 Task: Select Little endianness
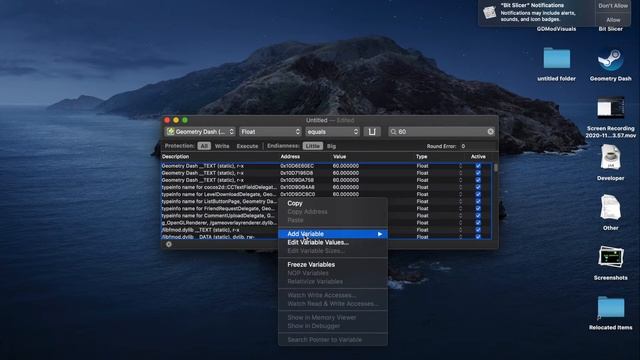pos(313,146)
